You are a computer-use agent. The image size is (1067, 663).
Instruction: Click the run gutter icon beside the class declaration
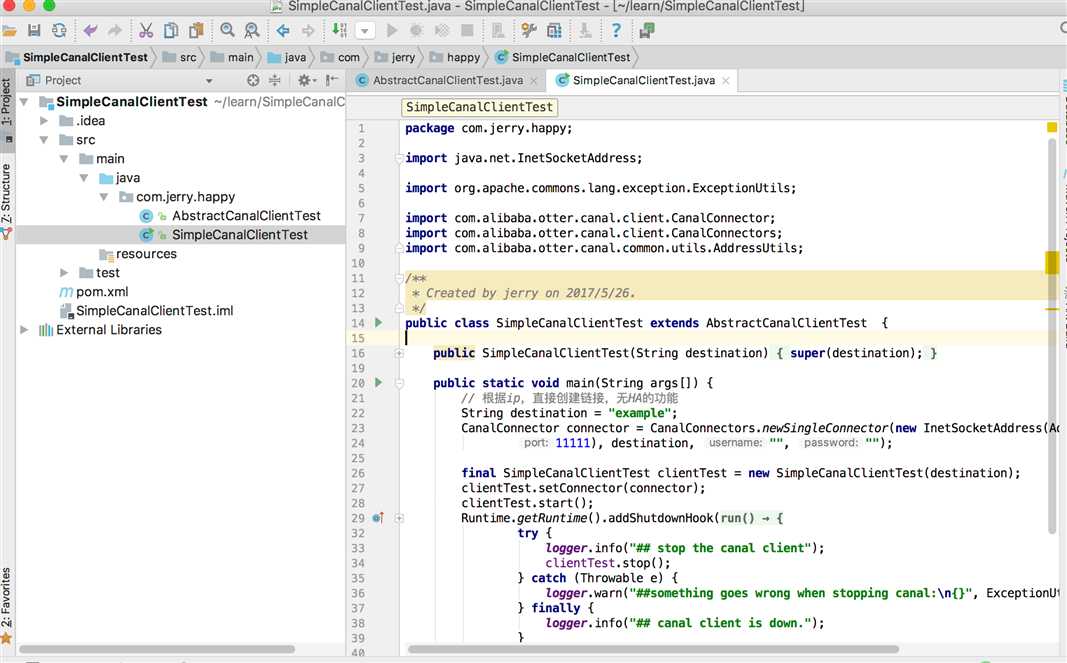click(x=378, y=323)
